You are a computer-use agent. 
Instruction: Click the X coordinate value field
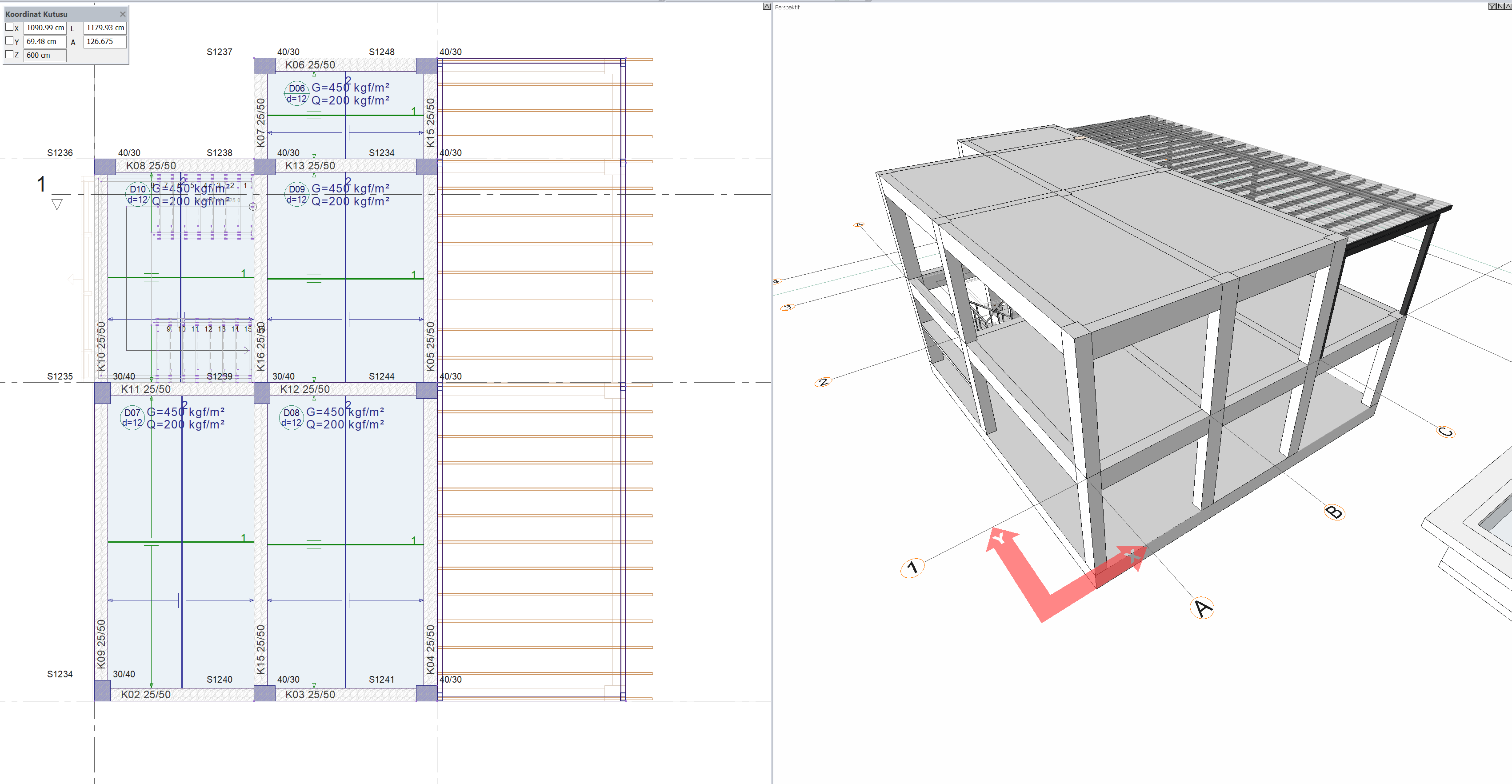pos(45,28)
